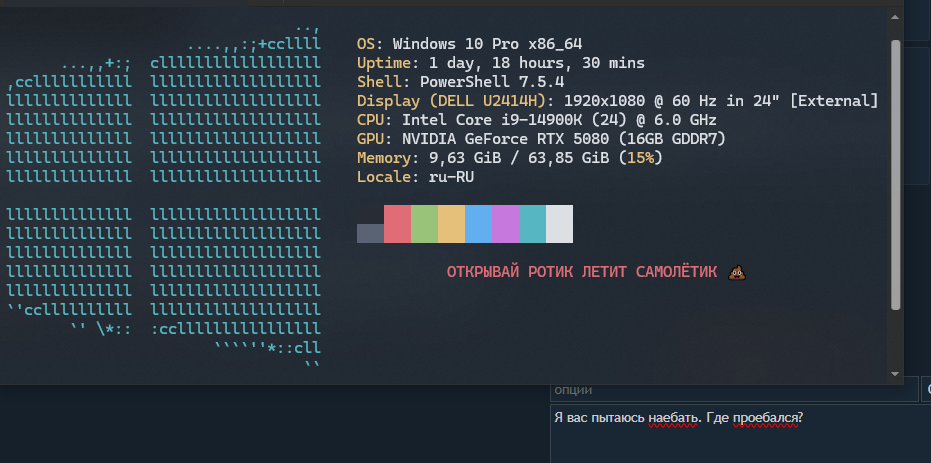Click the 'Memory' label
Viewport: 931px width, 463px height.
tap(384, 158)
